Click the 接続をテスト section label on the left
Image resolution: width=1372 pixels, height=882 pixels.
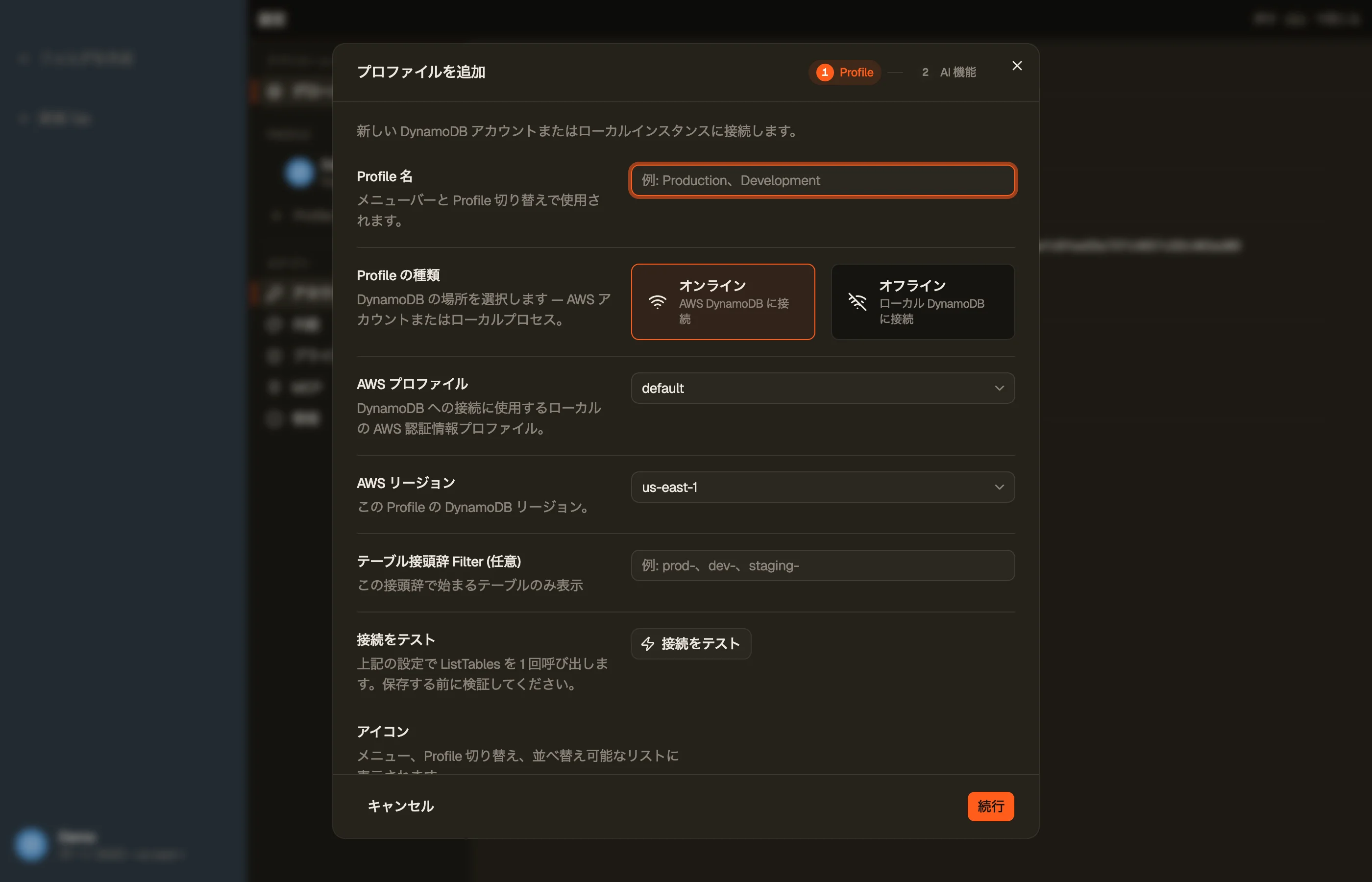tap(396, 639)
